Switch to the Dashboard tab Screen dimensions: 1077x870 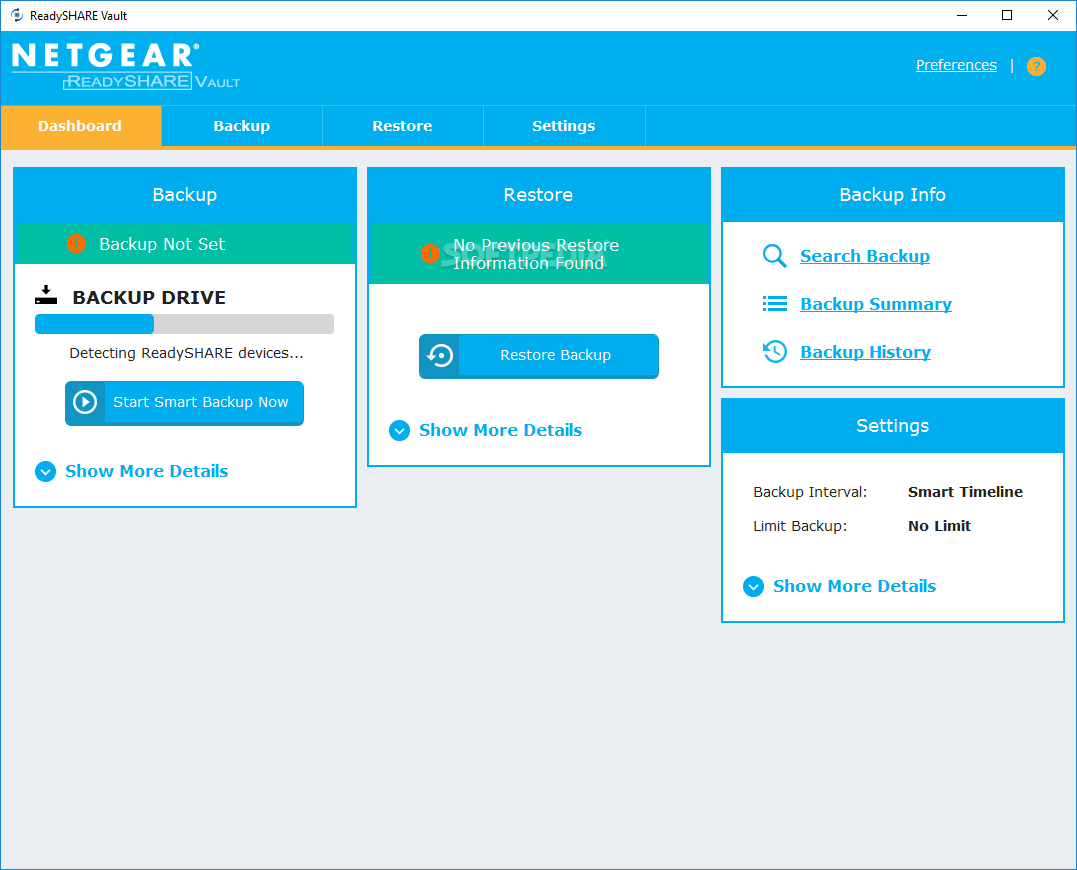coord(80,126)
